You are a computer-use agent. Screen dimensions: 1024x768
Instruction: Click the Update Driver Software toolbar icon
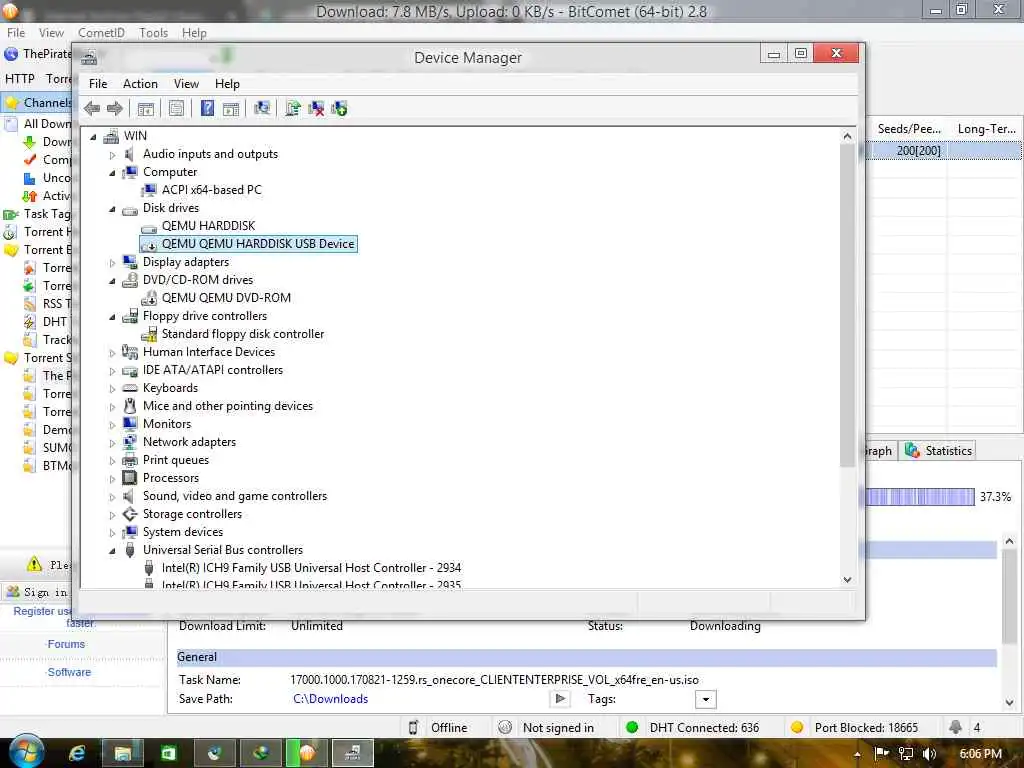pyautogui.click(x=293, y=108)
